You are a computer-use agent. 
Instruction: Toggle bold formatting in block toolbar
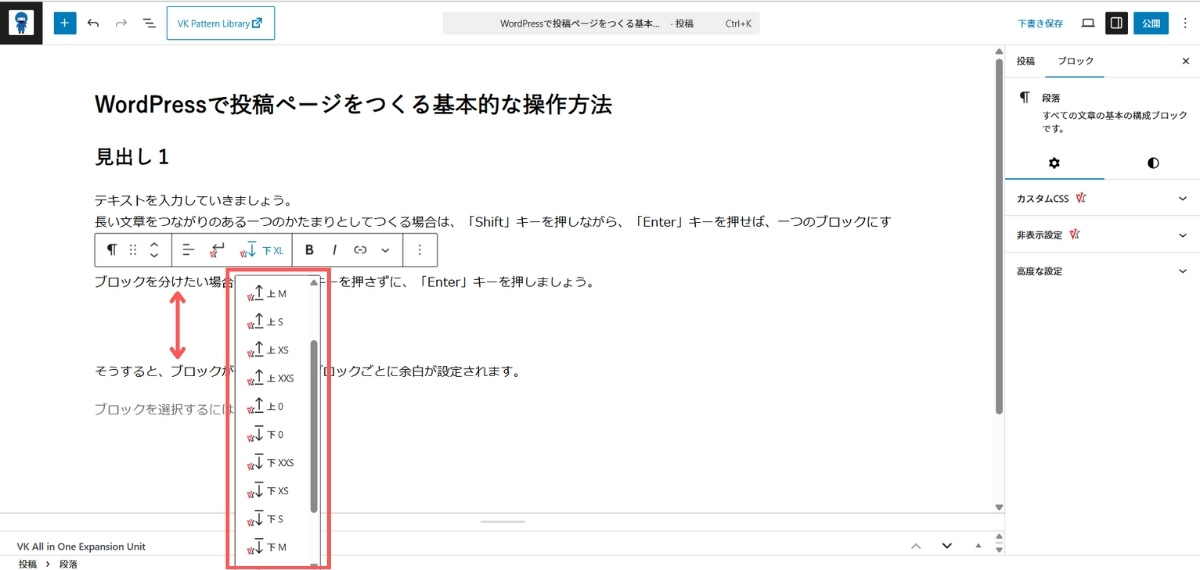click(x=309, y=249)
